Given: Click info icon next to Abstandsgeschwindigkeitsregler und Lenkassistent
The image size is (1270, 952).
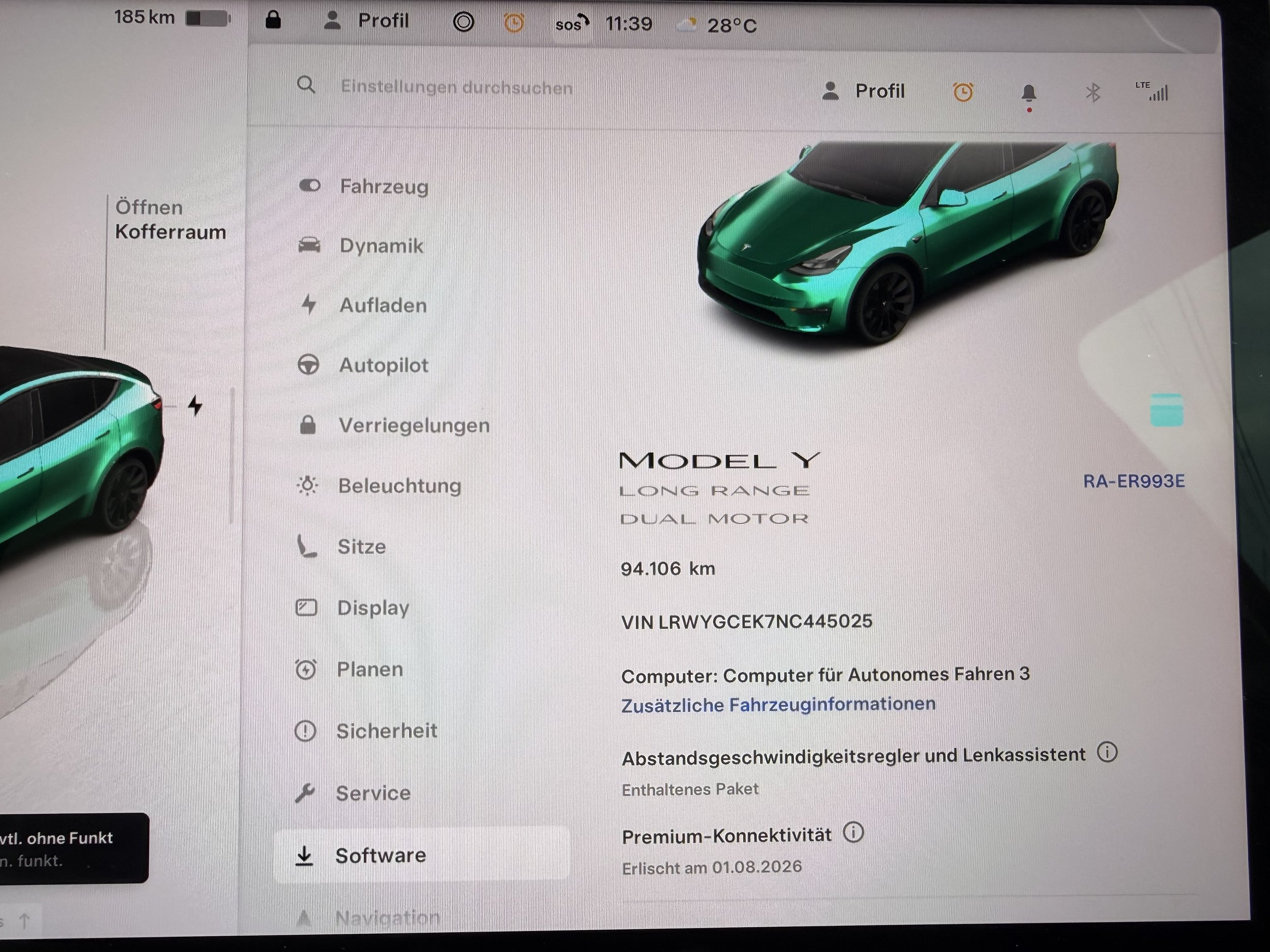Looking at the screenshot, I should (x=1107, y=752).
